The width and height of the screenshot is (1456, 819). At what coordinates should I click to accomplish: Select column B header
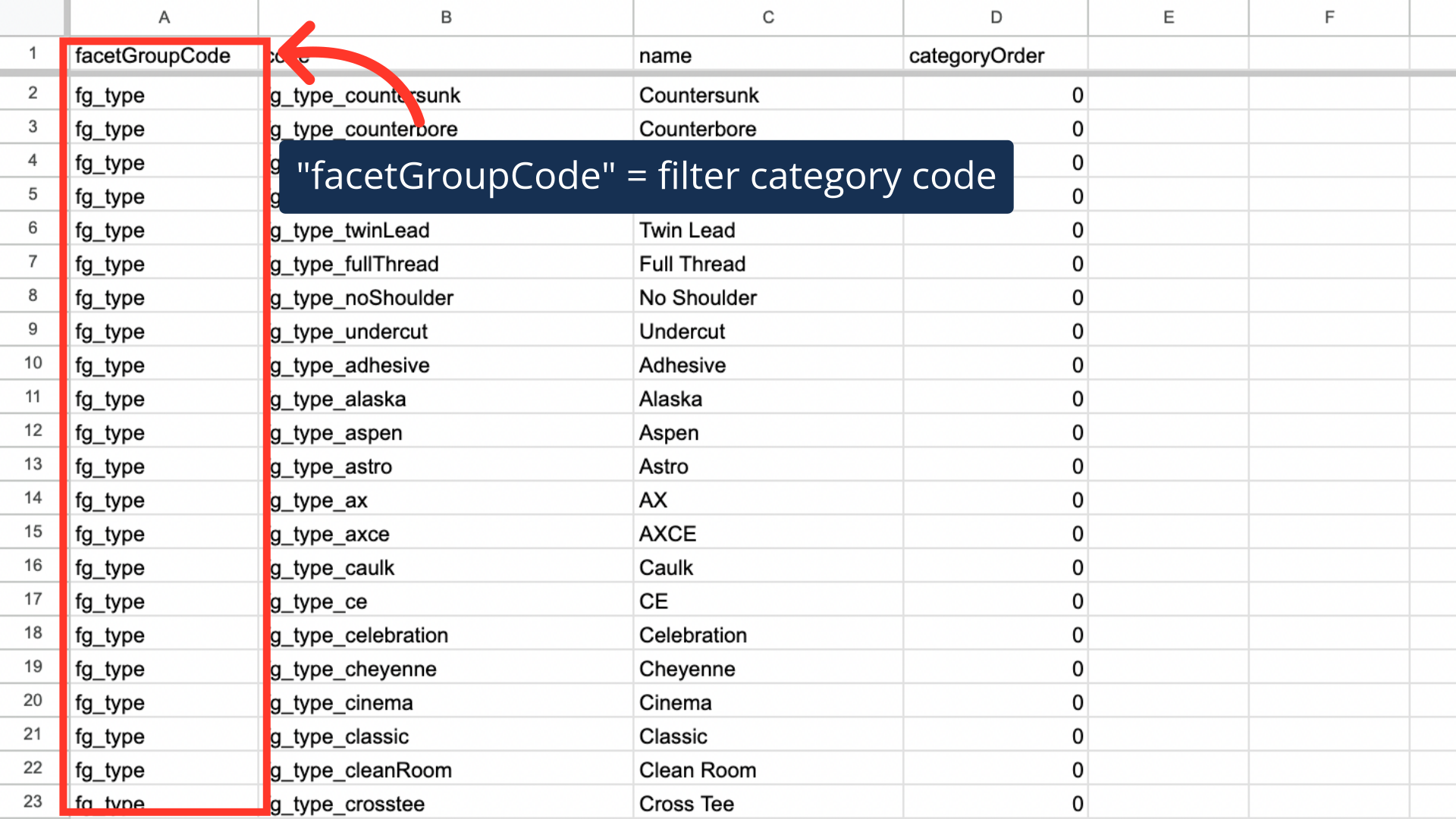click(x=446, y=17)
